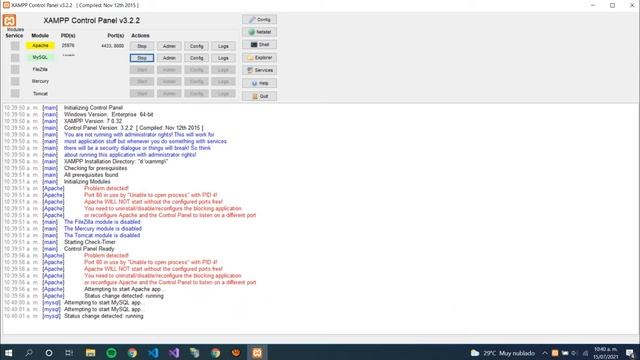View MySQL Logs
Viewport: 640px width, 360px height.
click(x=223, y=58)
